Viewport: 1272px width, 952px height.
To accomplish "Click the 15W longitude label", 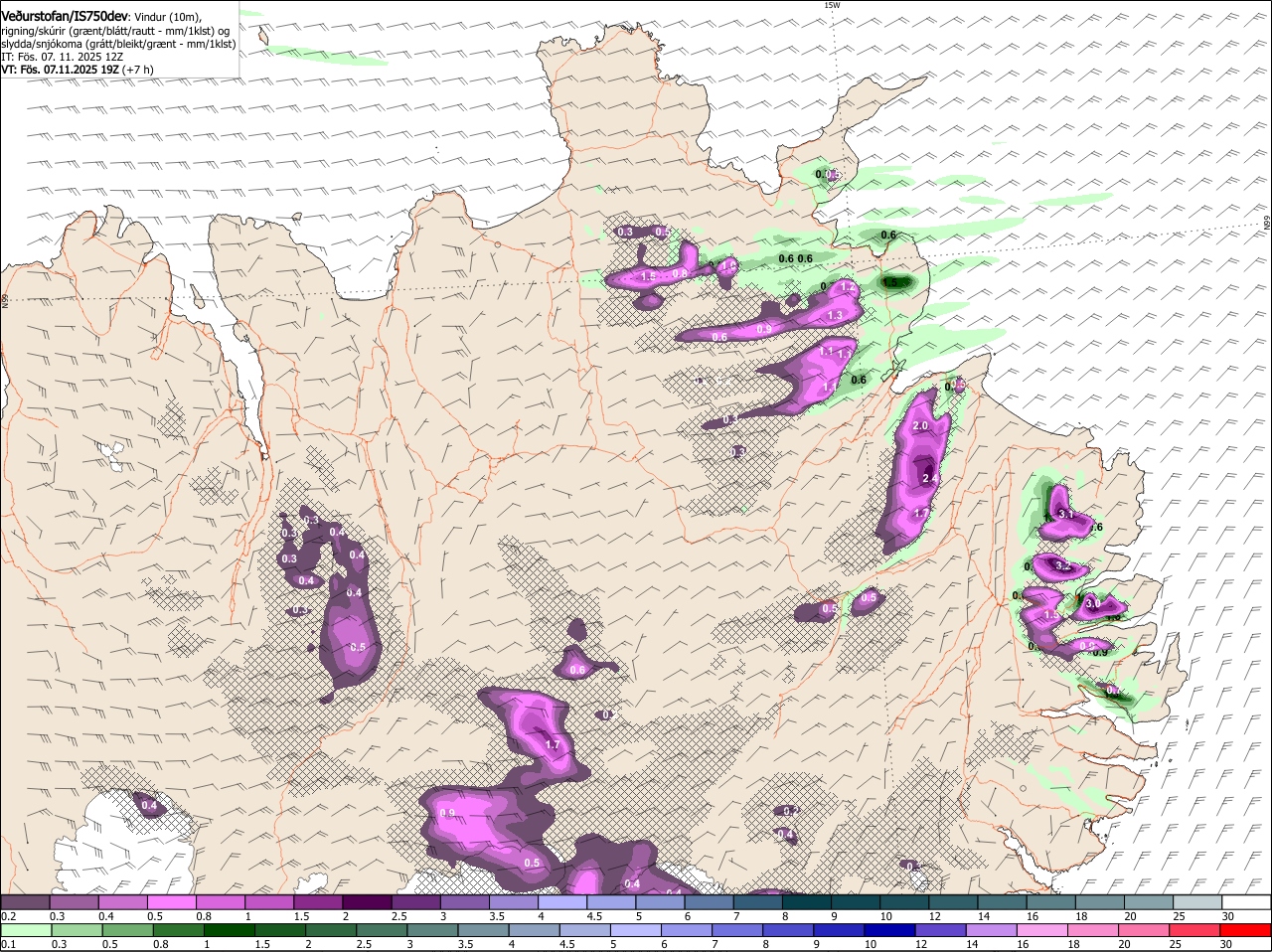I will tap(832, 5).
